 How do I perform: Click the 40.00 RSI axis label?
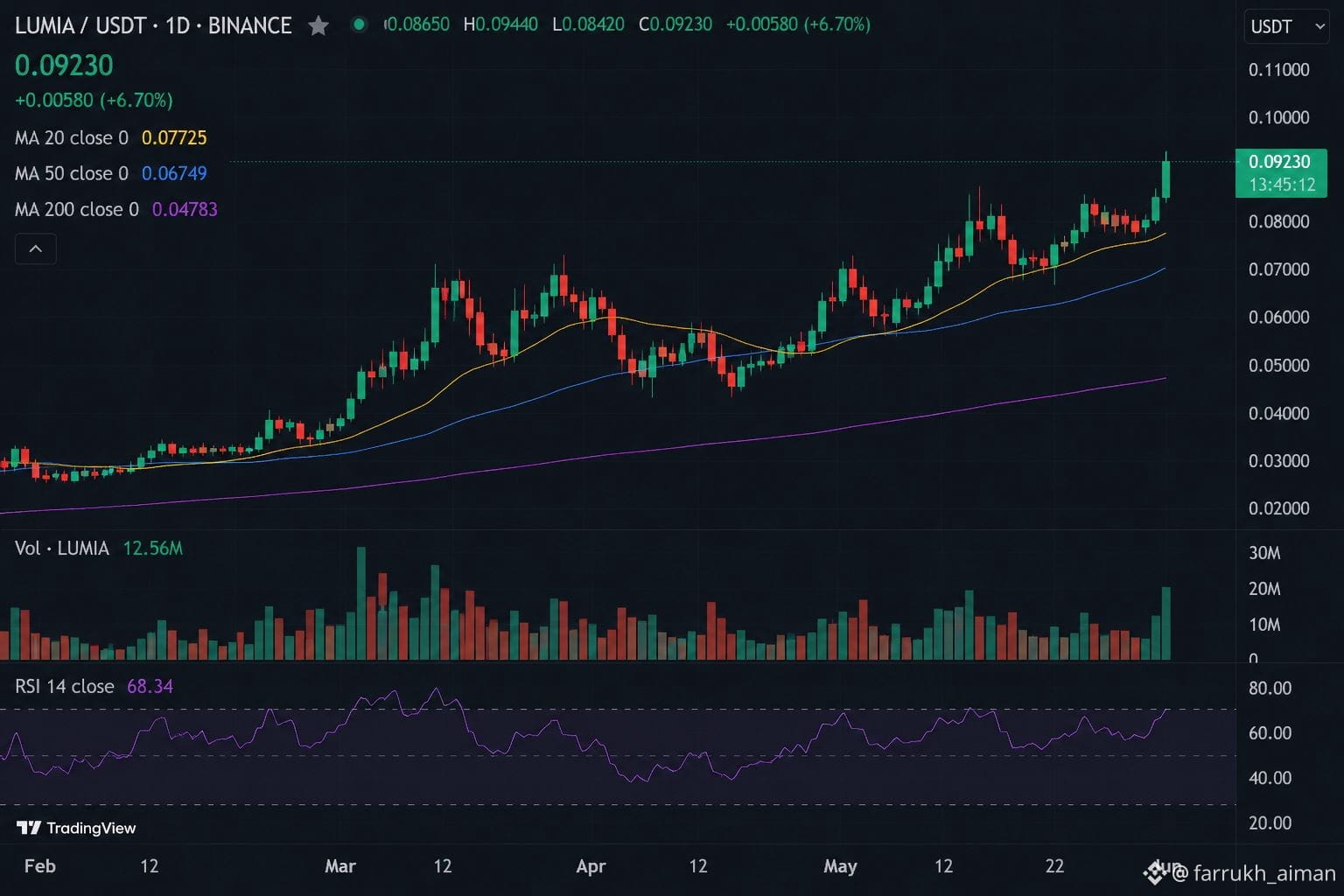pyautogui.click(x=1270, y=778)
